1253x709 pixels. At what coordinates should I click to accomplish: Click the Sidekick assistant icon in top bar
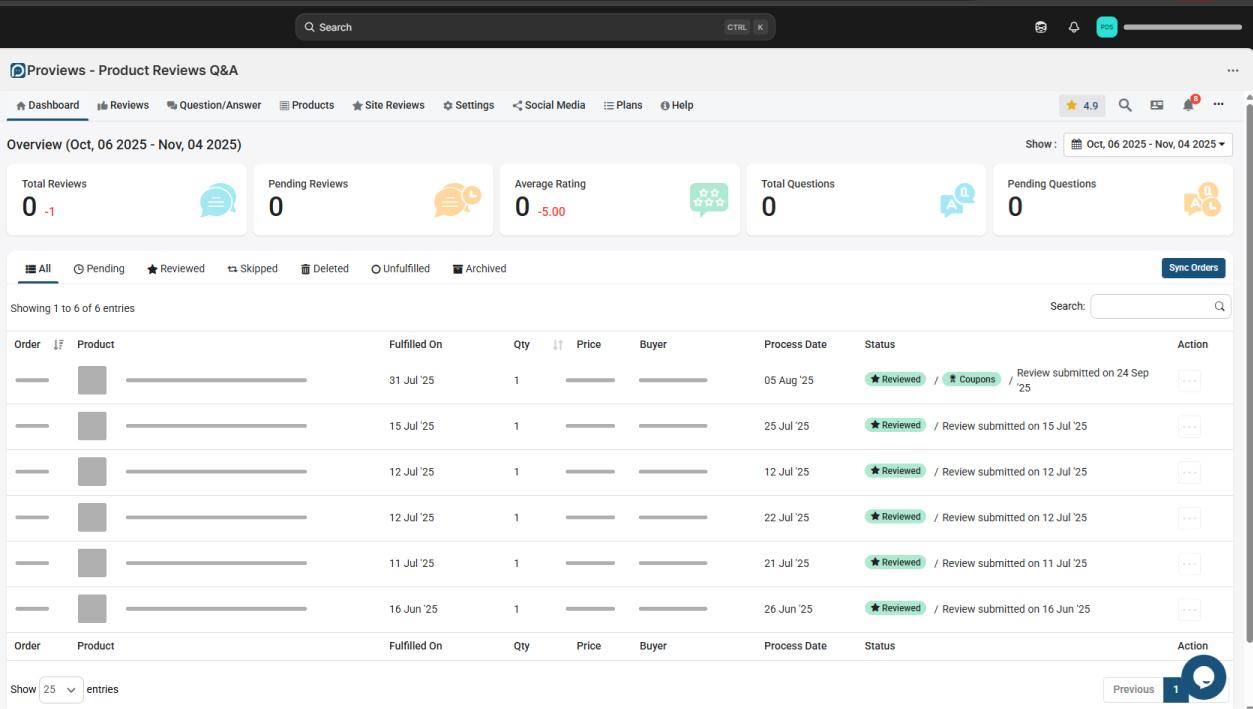coord(1041,27)
